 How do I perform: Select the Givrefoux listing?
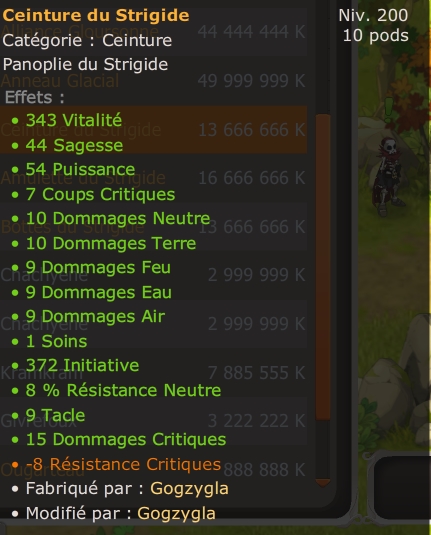153,421
